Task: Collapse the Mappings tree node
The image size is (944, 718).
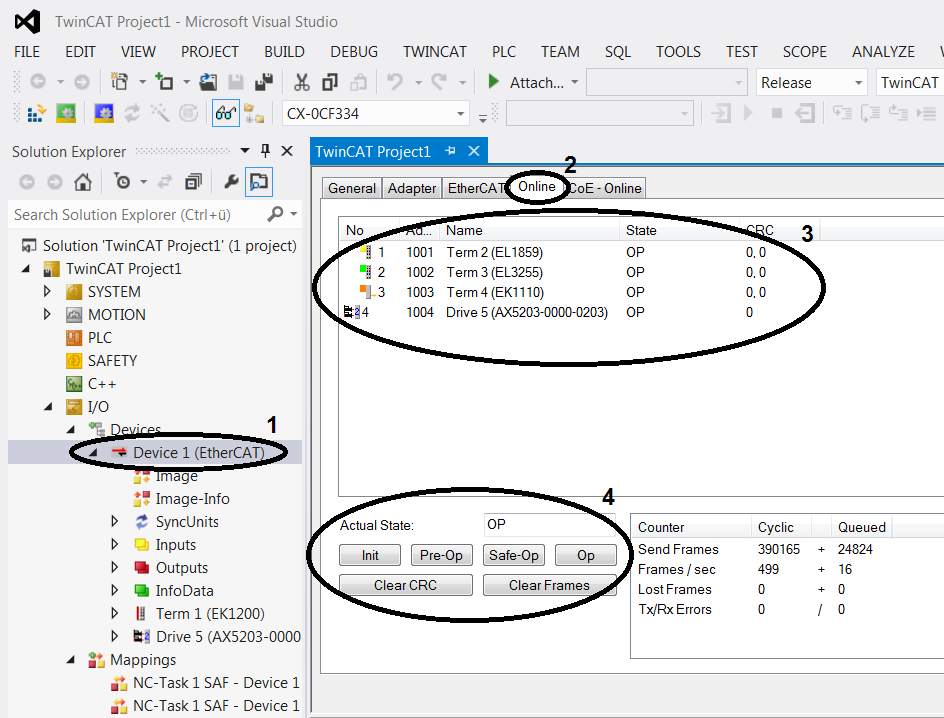Action: [x=70, y=660]
